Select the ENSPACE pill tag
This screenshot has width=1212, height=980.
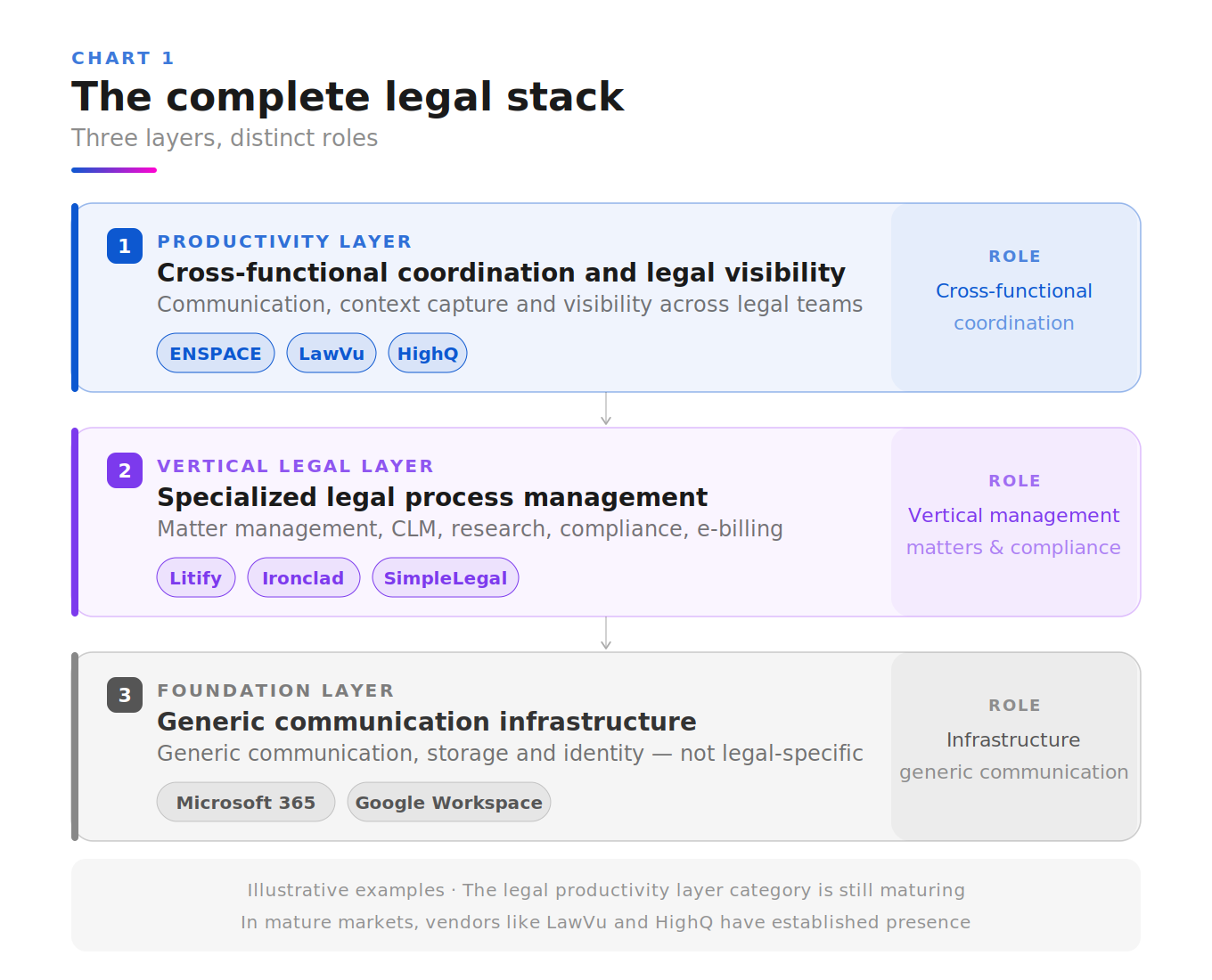coord(216,353)
